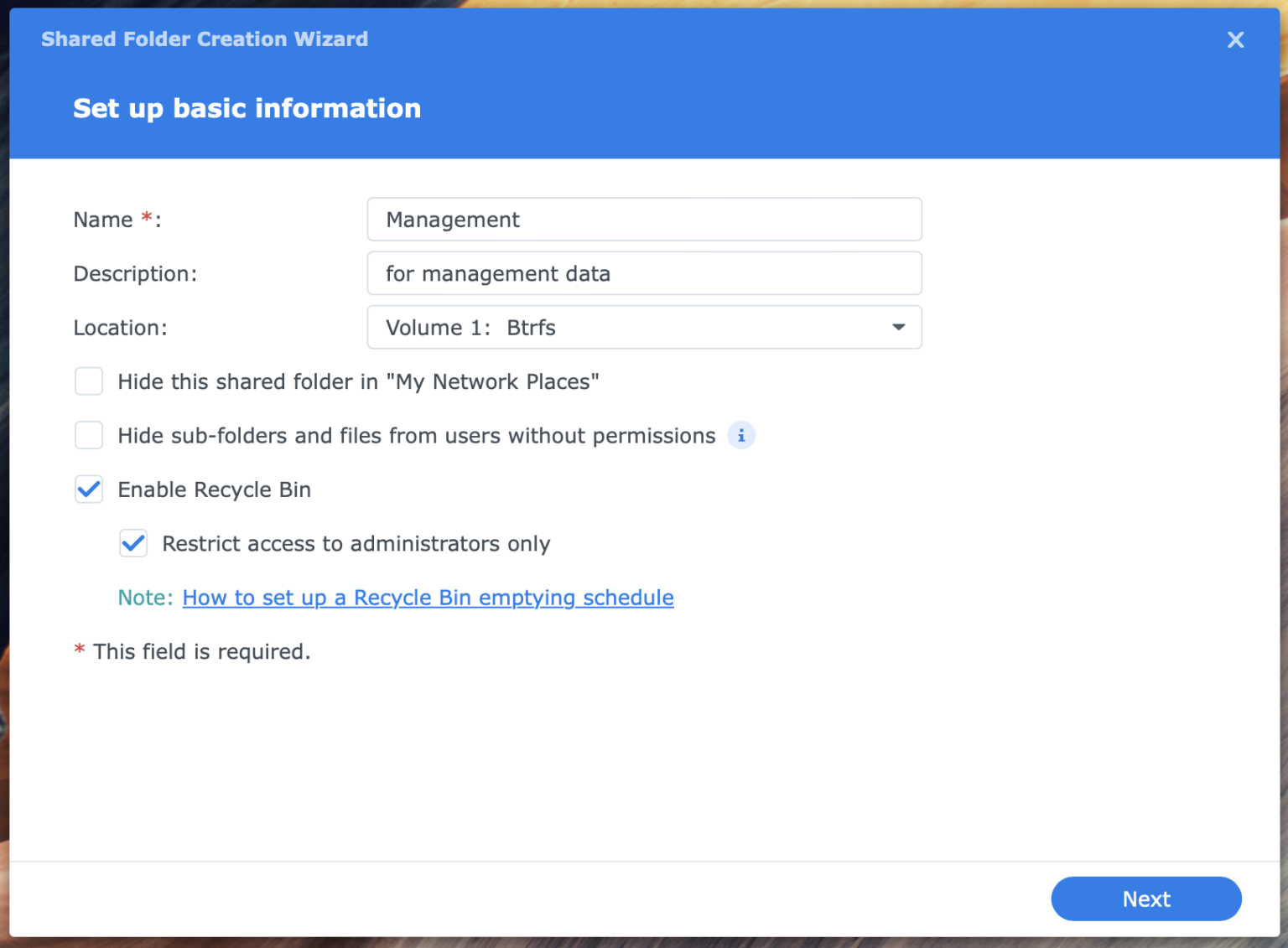Click the Management text in Name field
Viewport: 1288px width, 948px height.
pos(452,219)
